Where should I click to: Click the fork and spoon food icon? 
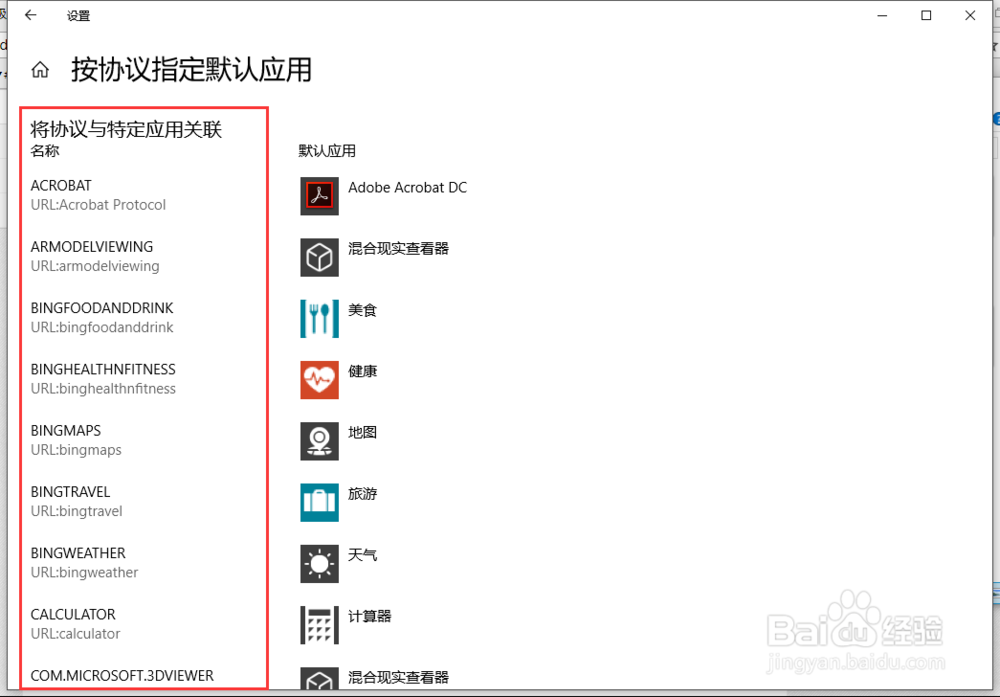[320, 318]
